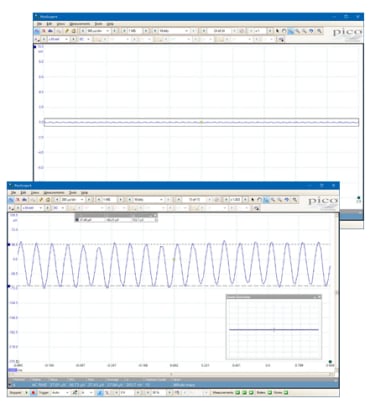Viewport: 370px width, 409px height.
Task: Click pointer selection tool in front window
Action: [x=253, y=200]
